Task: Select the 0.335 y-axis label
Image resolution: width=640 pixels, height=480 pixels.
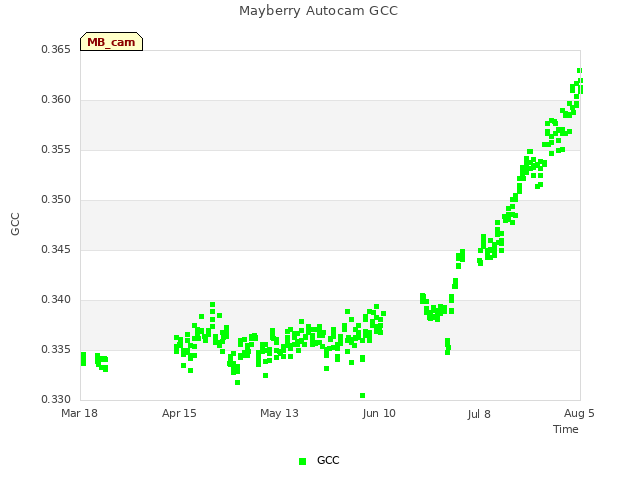Action: (56, 349)
